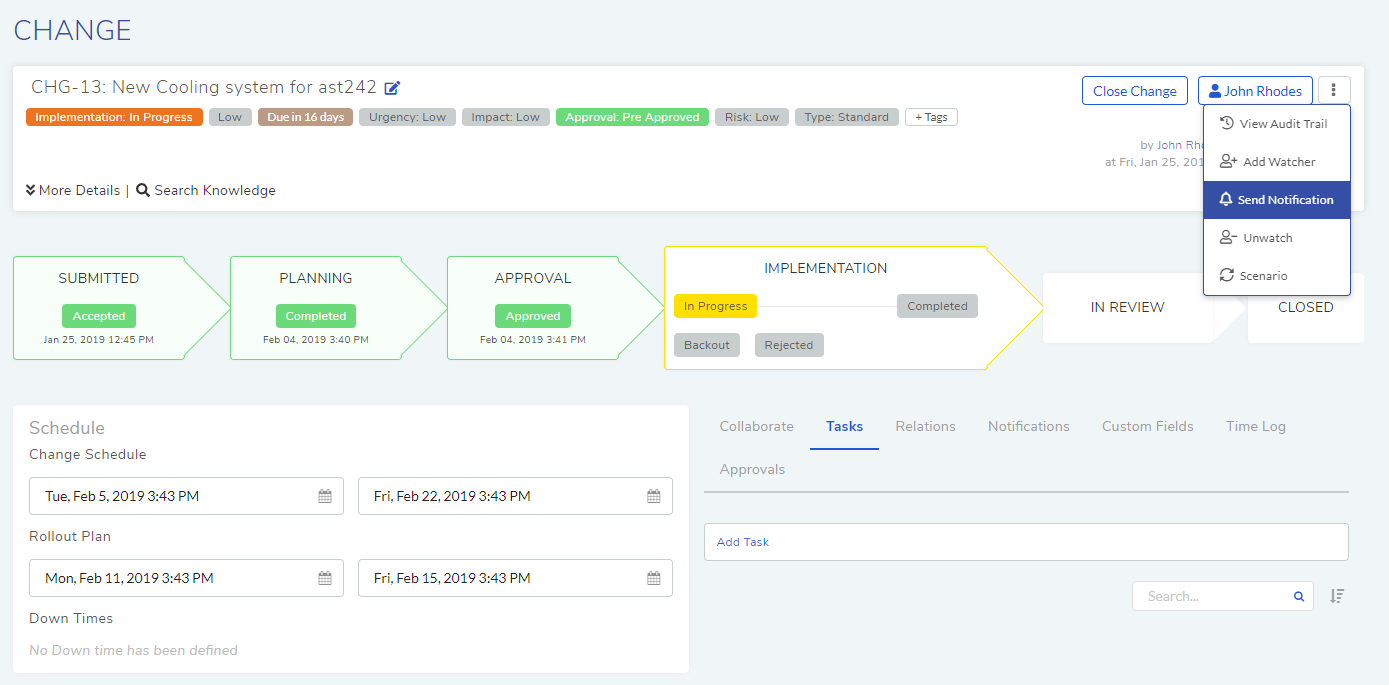Viewport: 1389px width, 685px height.
Task: Select Scenario menu entry
Action: coord(1277,276)
